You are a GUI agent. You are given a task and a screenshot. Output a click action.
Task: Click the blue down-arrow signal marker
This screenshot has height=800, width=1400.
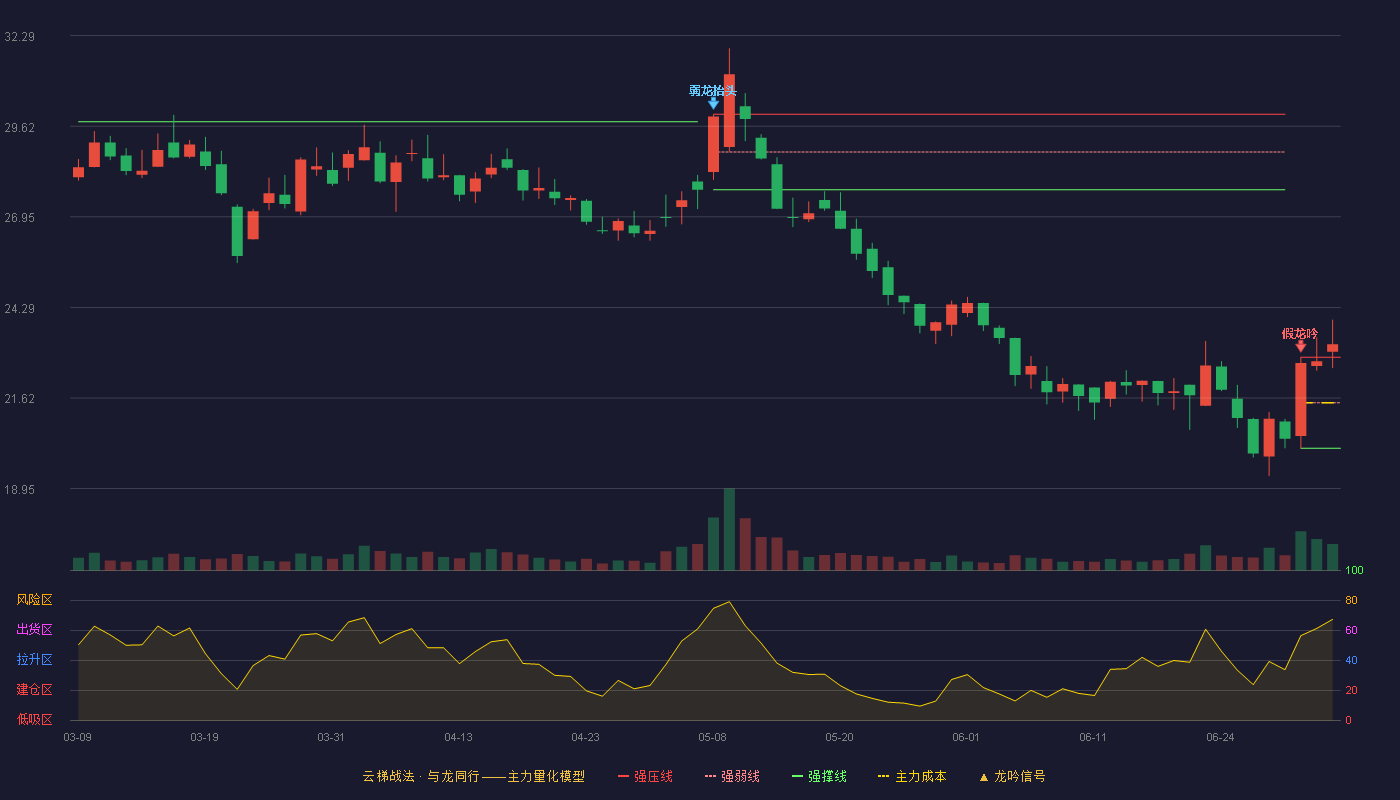713,103
